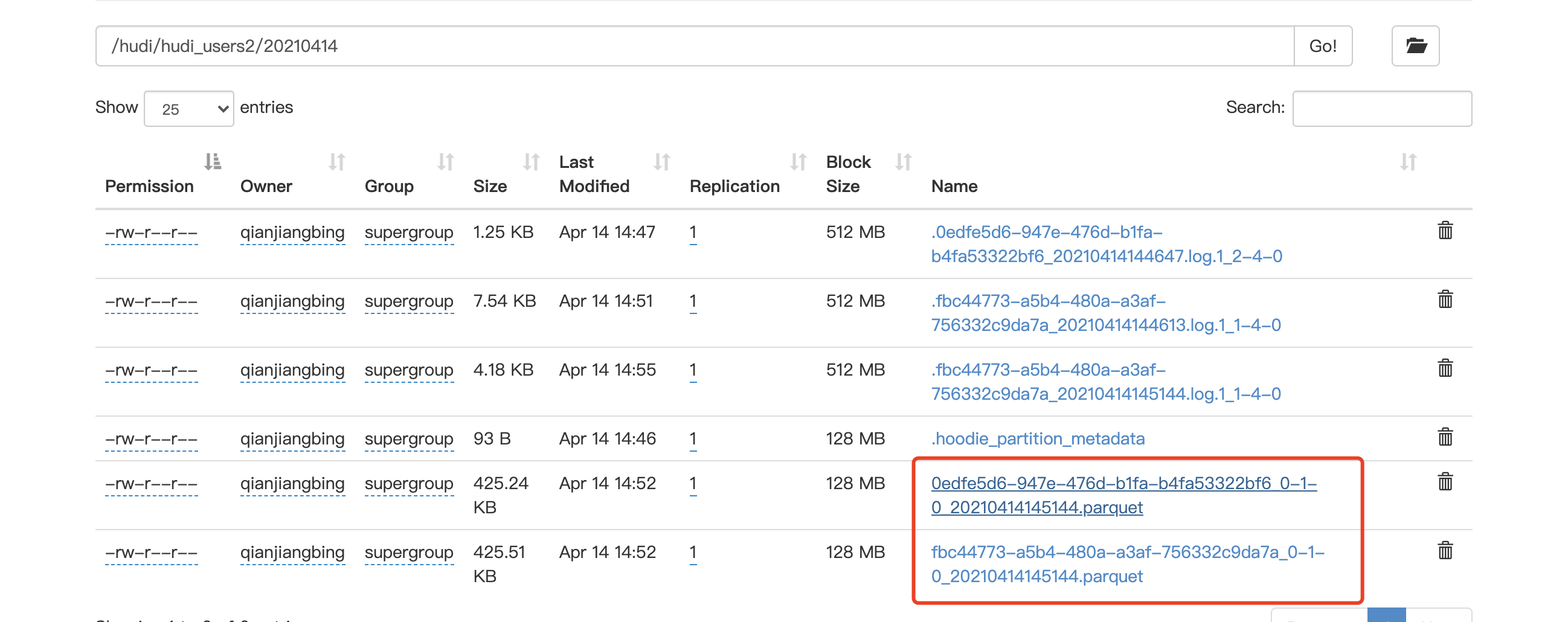This screenshot has width=1568, height=622.
Task: Delete the fbc44773 parquet file
Action: tap(1446, 551)
